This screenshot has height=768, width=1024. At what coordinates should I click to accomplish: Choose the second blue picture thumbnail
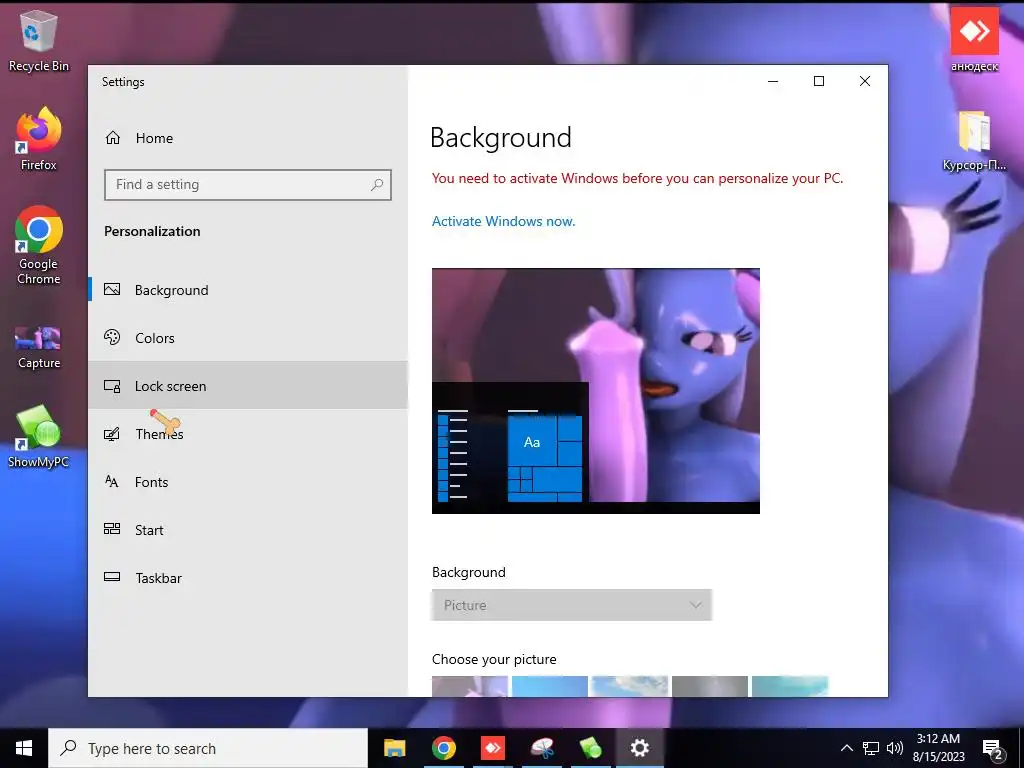tap(550, 686)
